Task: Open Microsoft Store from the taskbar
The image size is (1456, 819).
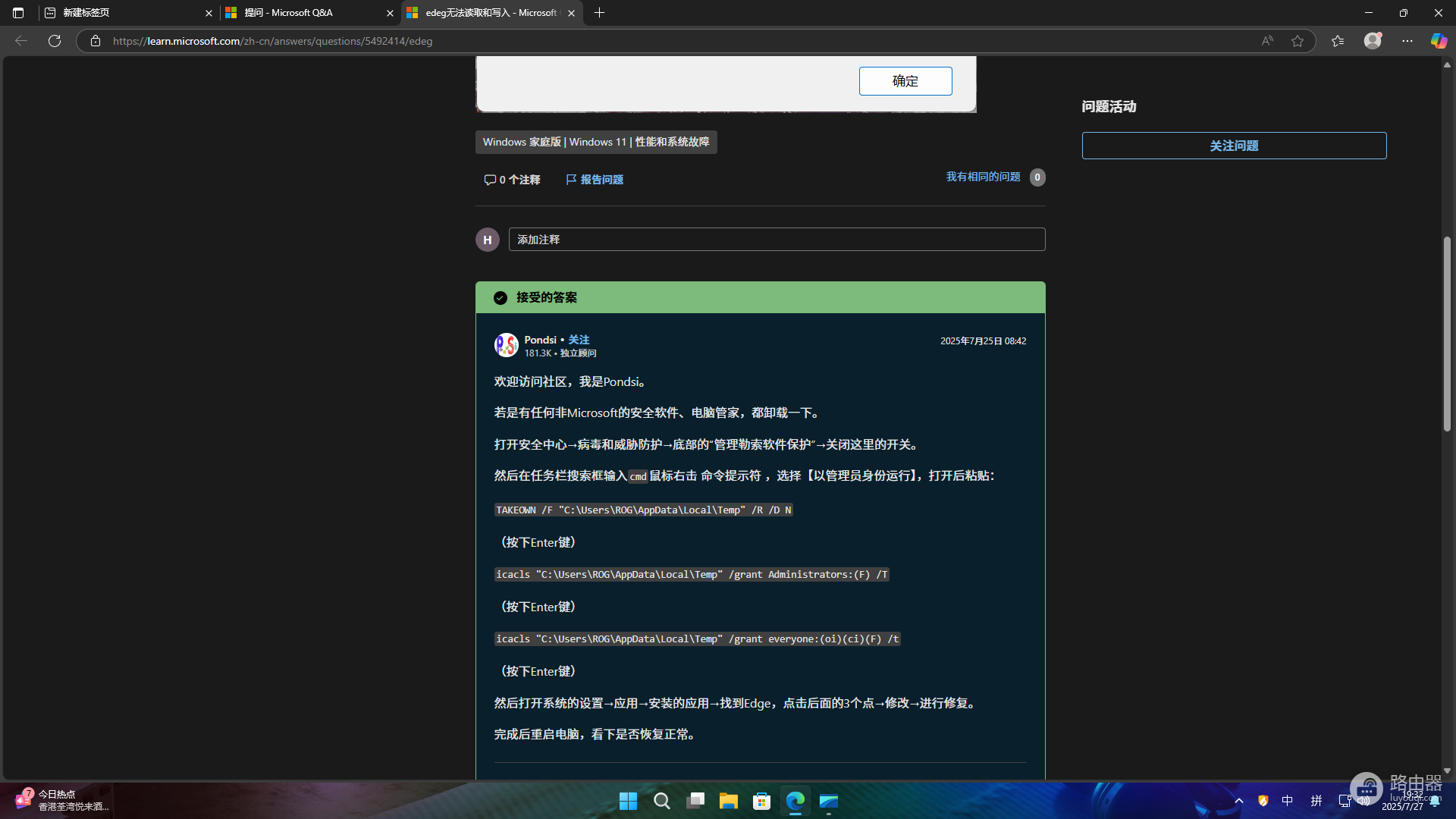Action: point(761,801)
